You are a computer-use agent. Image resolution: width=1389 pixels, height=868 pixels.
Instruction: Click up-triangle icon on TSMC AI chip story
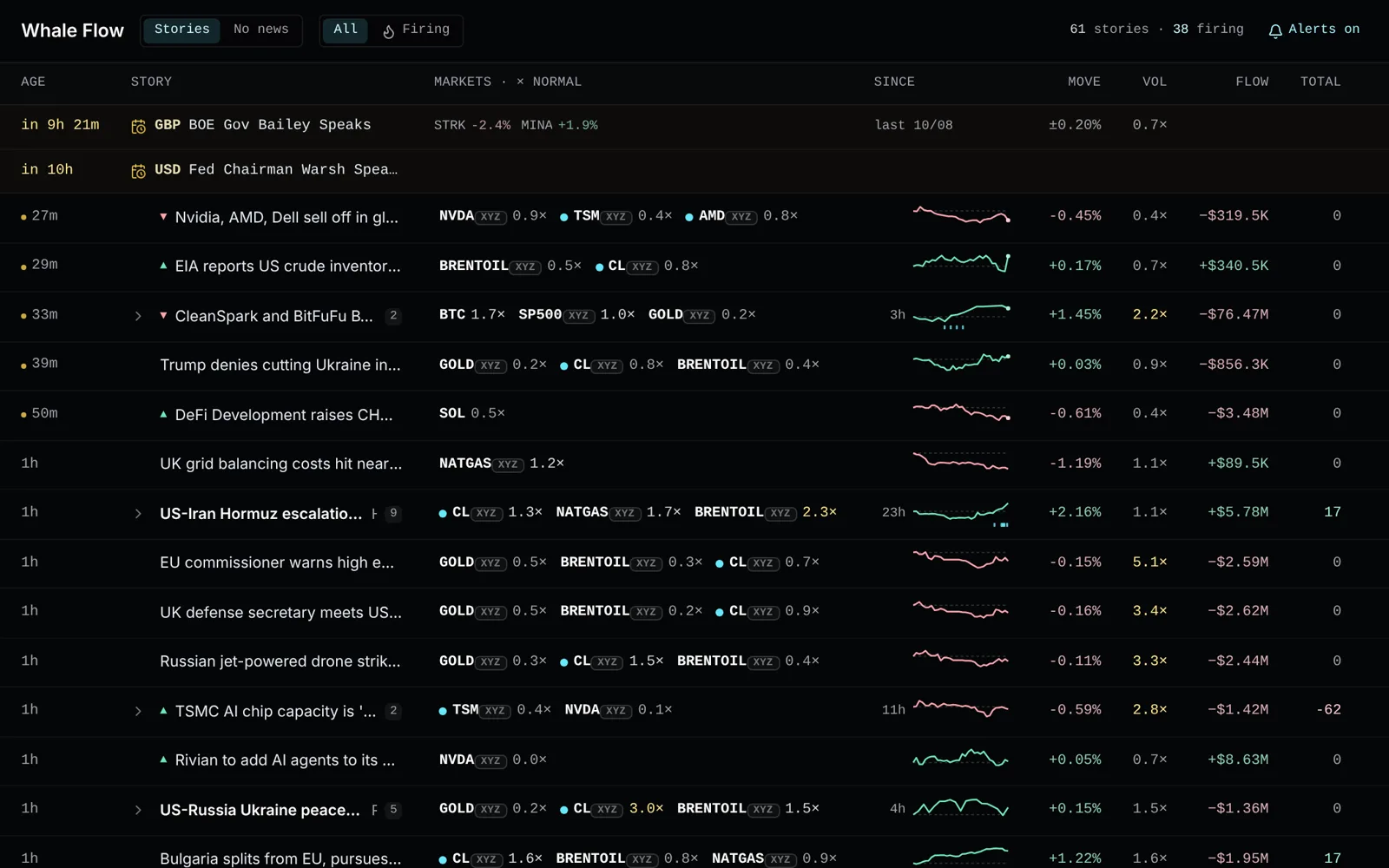click(163, 710)
